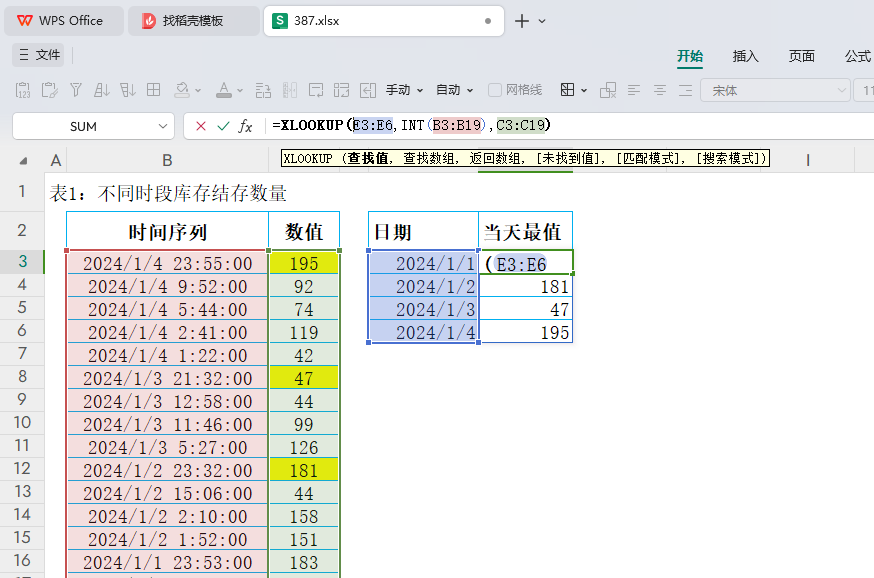Switch to the 开始 ribbon tab
This screenshot has height=578, width=874.
(690, 56)
